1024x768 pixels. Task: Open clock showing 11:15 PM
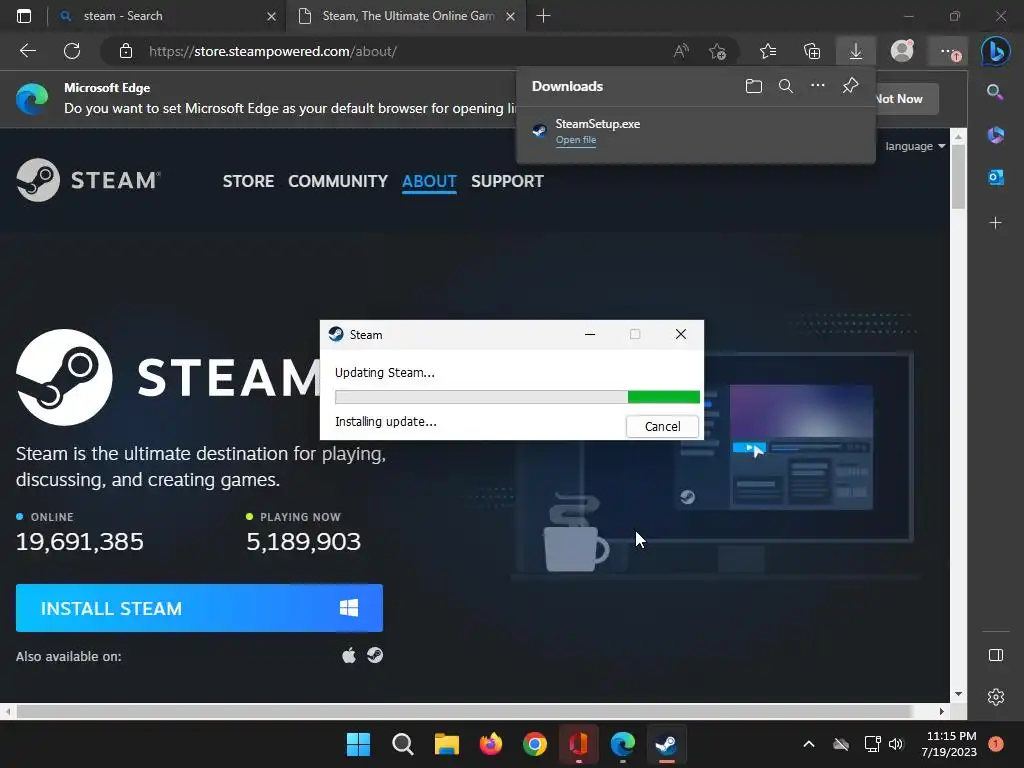click(948, 744)
